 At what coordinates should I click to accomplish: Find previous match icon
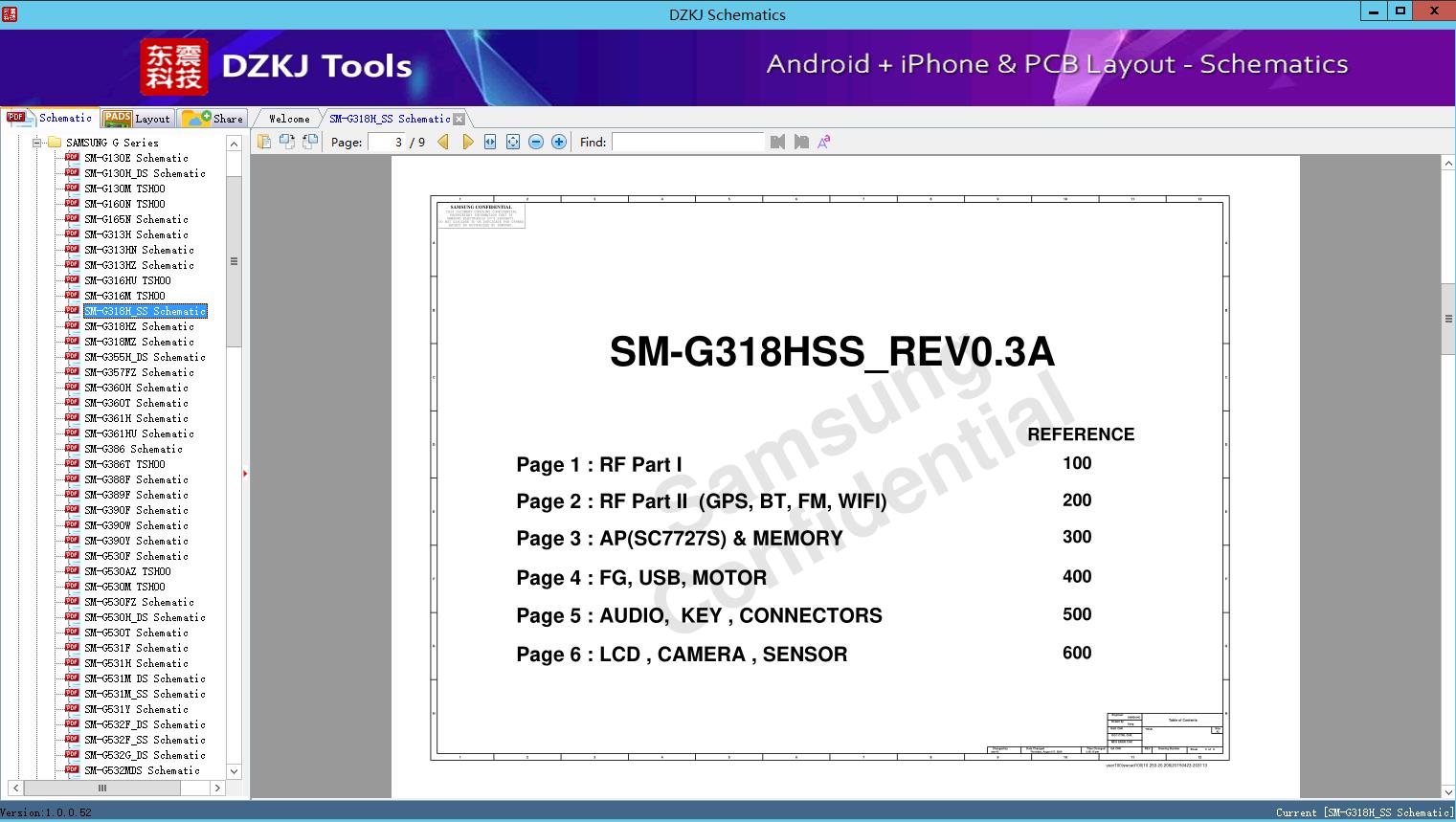click(x=777, y=142)
